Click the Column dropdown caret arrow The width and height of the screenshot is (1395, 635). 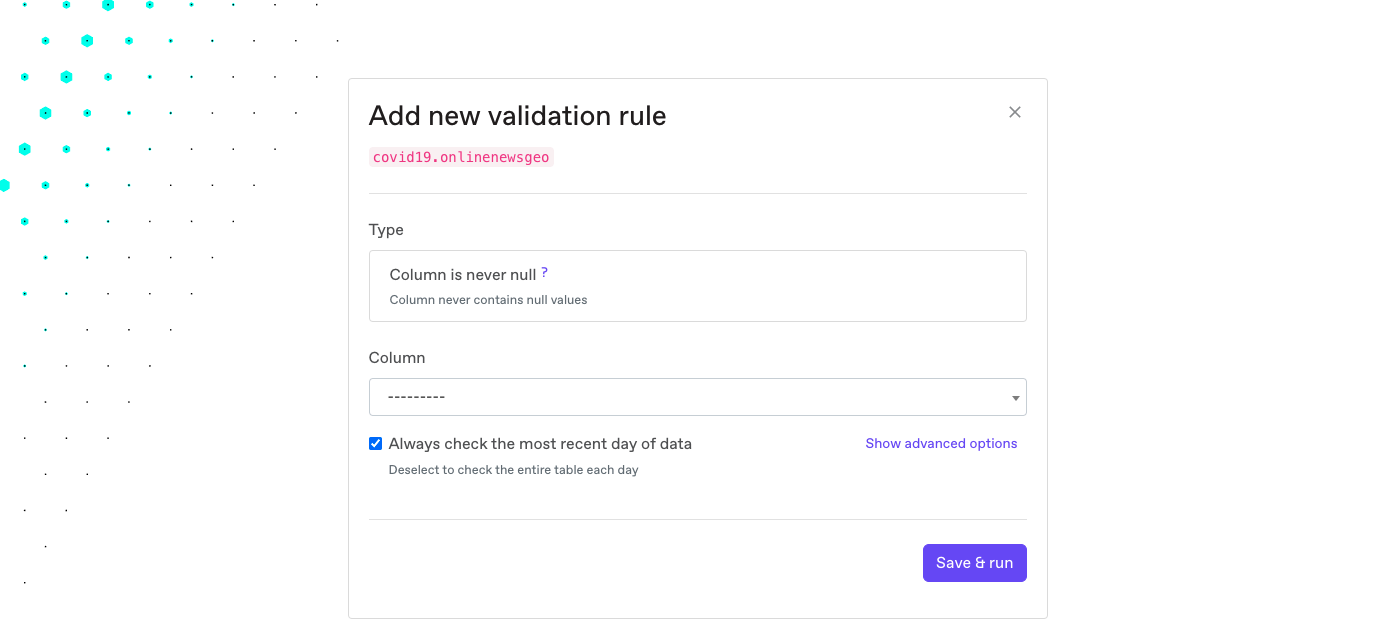click(1016, 398)
